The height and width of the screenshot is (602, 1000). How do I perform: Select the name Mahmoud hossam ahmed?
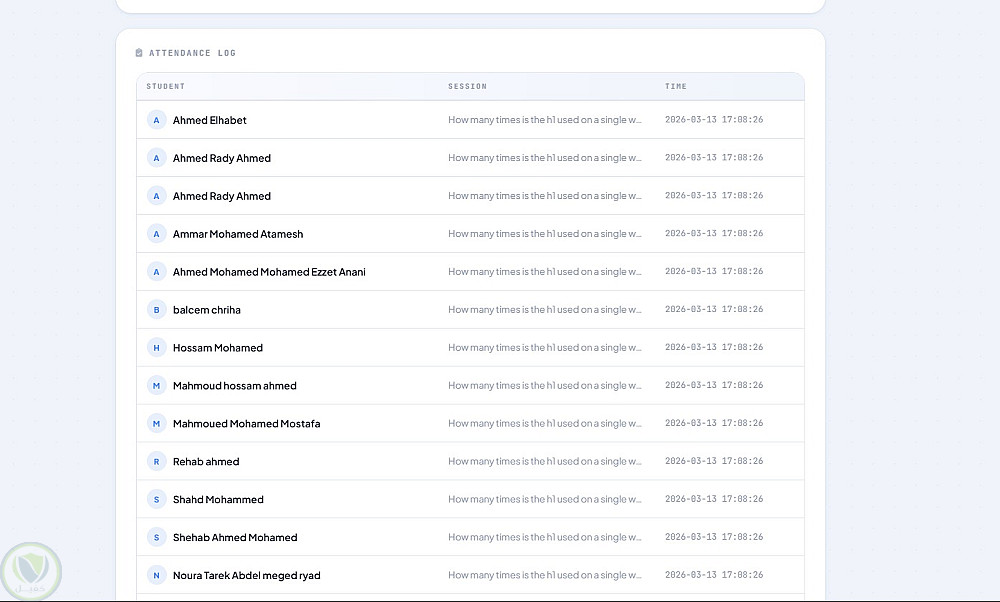234,386
